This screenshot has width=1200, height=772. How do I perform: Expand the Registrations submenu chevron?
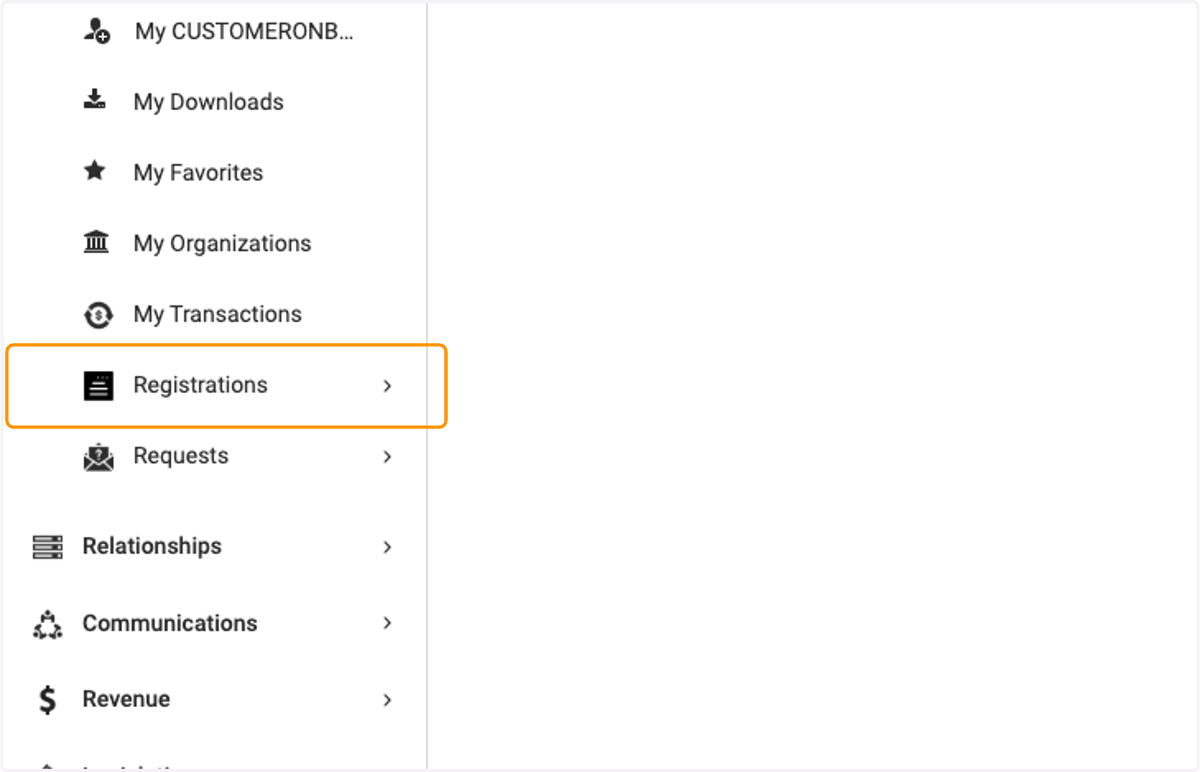(388, 386)
